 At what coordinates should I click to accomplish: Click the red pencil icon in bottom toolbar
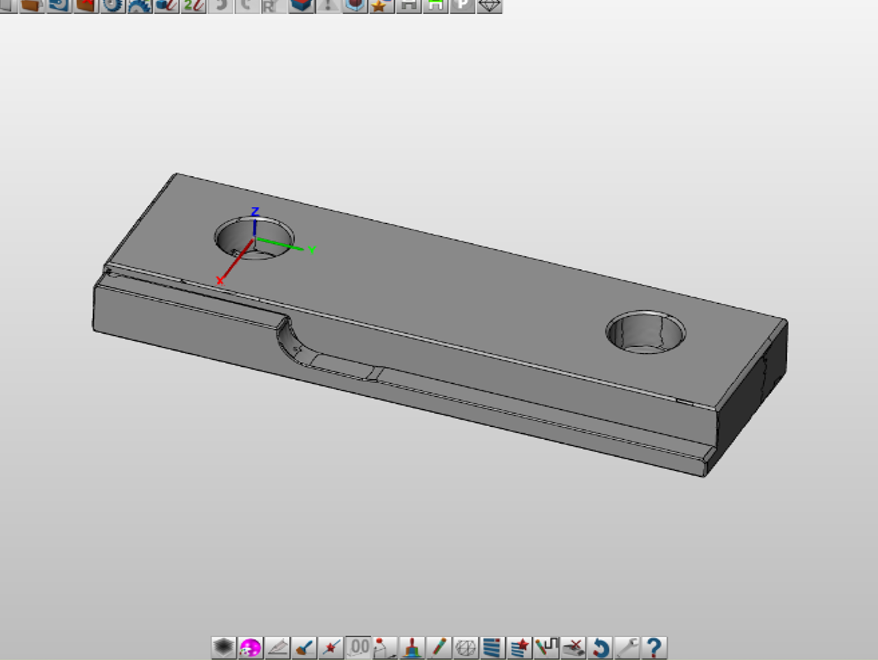[438, 648]
